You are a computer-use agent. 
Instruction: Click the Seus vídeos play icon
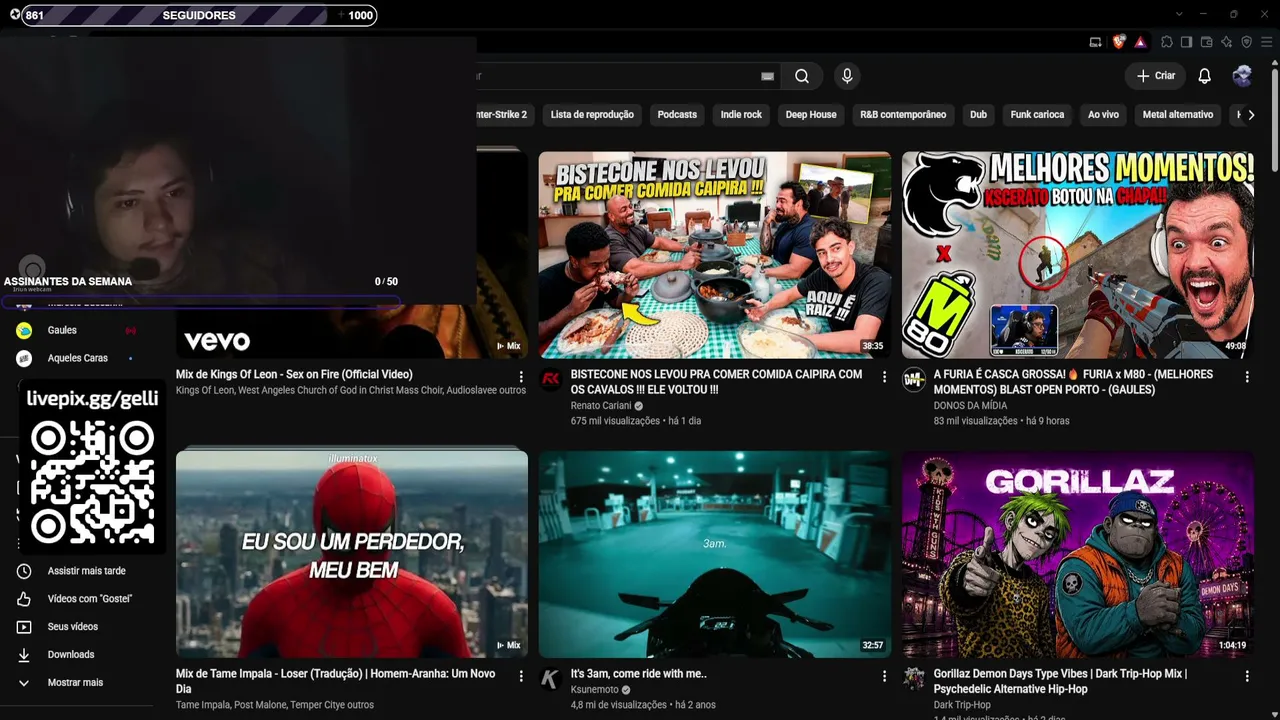(x=24, y=627)
